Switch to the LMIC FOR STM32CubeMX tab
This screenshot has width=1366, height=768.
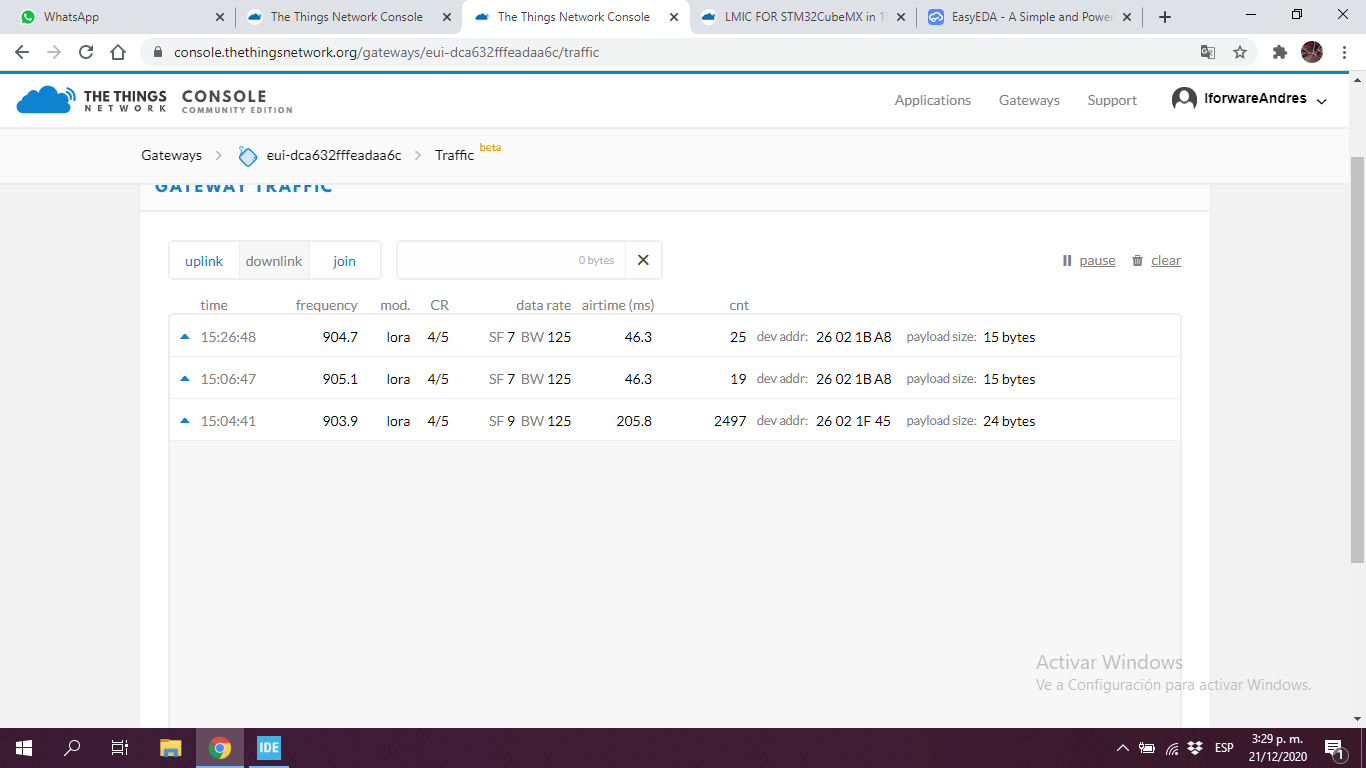click(x=804, y=17)
